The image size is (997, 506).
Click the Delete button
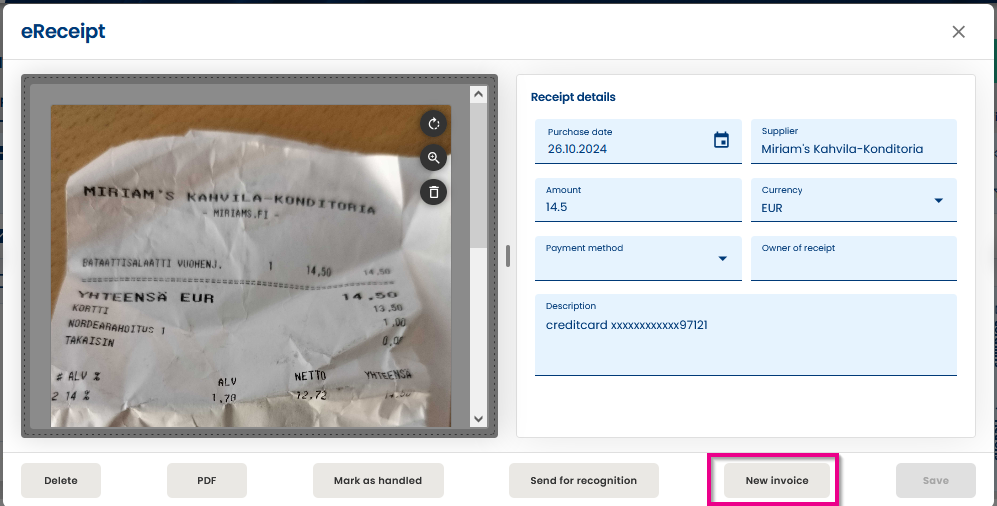(61, 481)
